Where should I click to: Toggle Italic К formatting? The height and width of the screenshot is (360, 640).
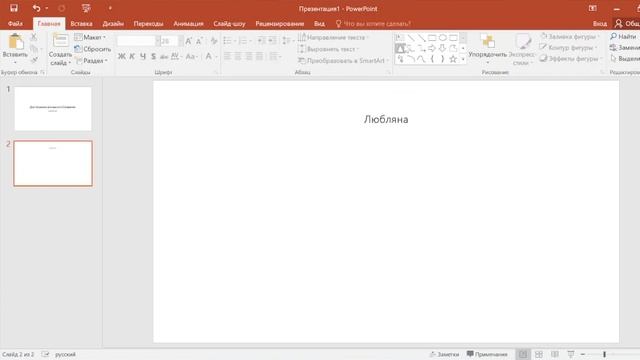click(132, 57)
